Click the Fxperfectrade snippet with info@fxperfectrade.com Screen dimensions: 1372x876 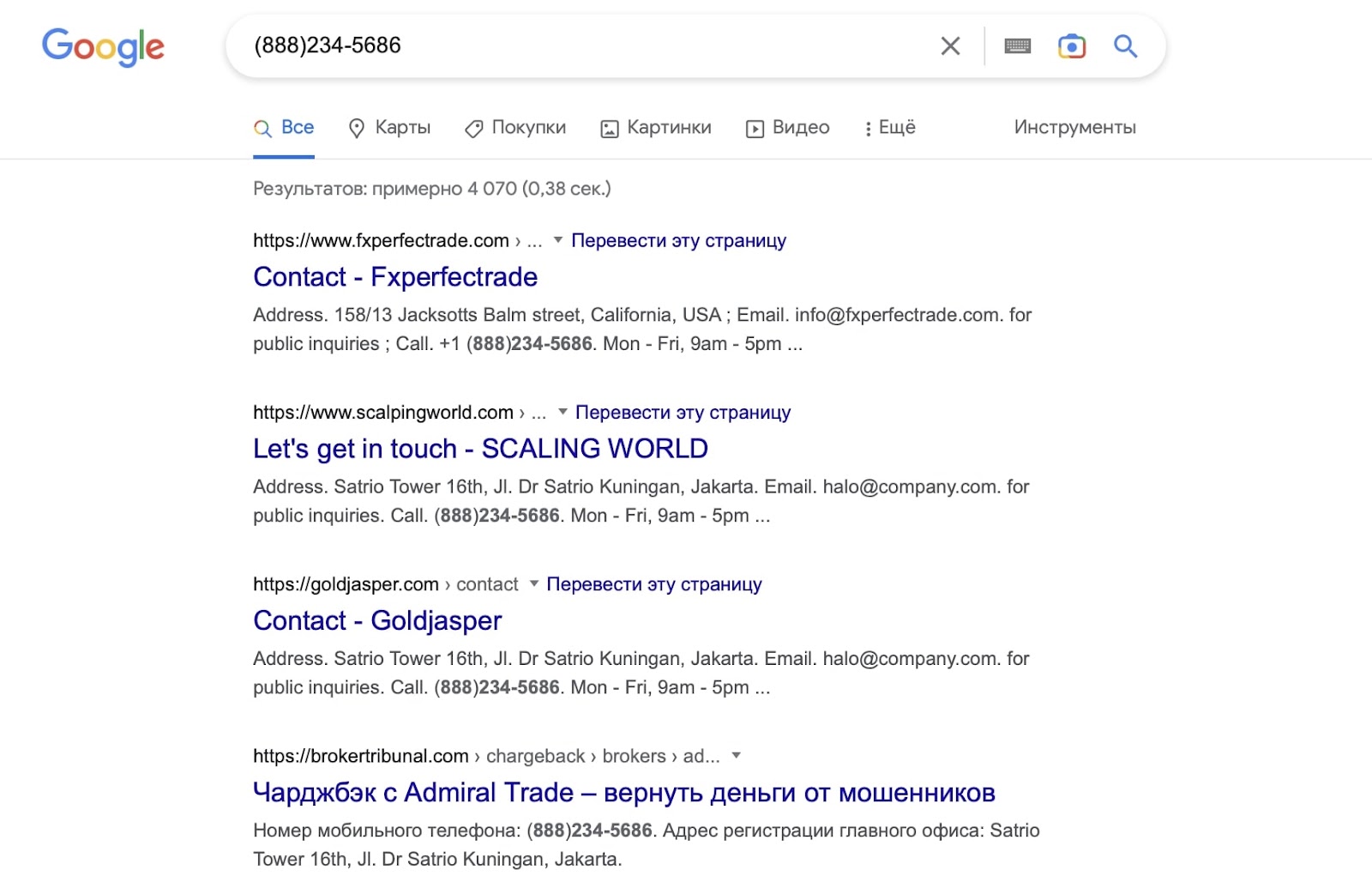[x=642, y=329]
